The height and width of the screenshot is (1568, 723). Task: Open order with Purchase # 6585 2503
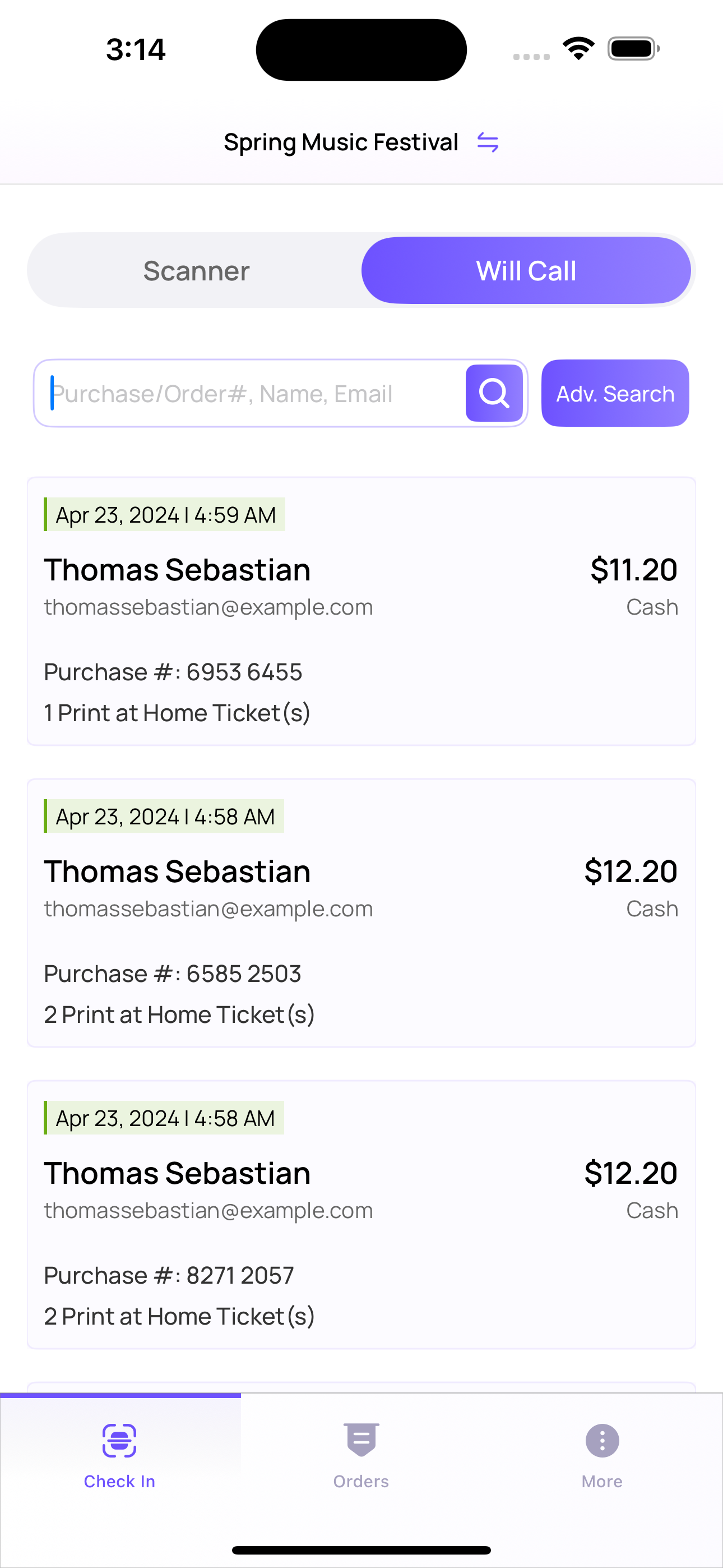click(361, 913)
